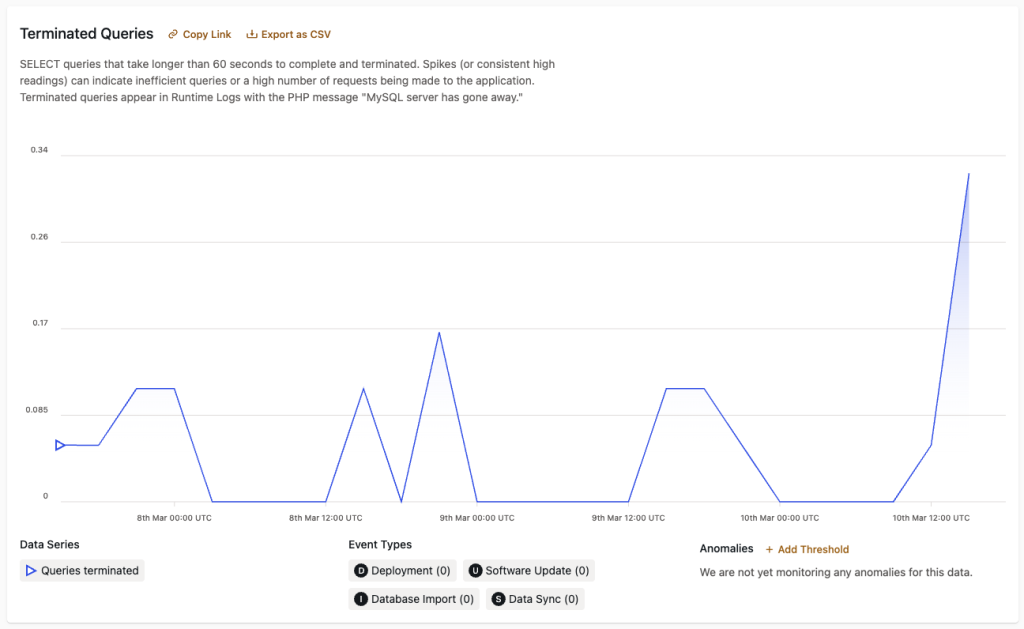Toggle the Database Import (0) event label

pos(422,599)
